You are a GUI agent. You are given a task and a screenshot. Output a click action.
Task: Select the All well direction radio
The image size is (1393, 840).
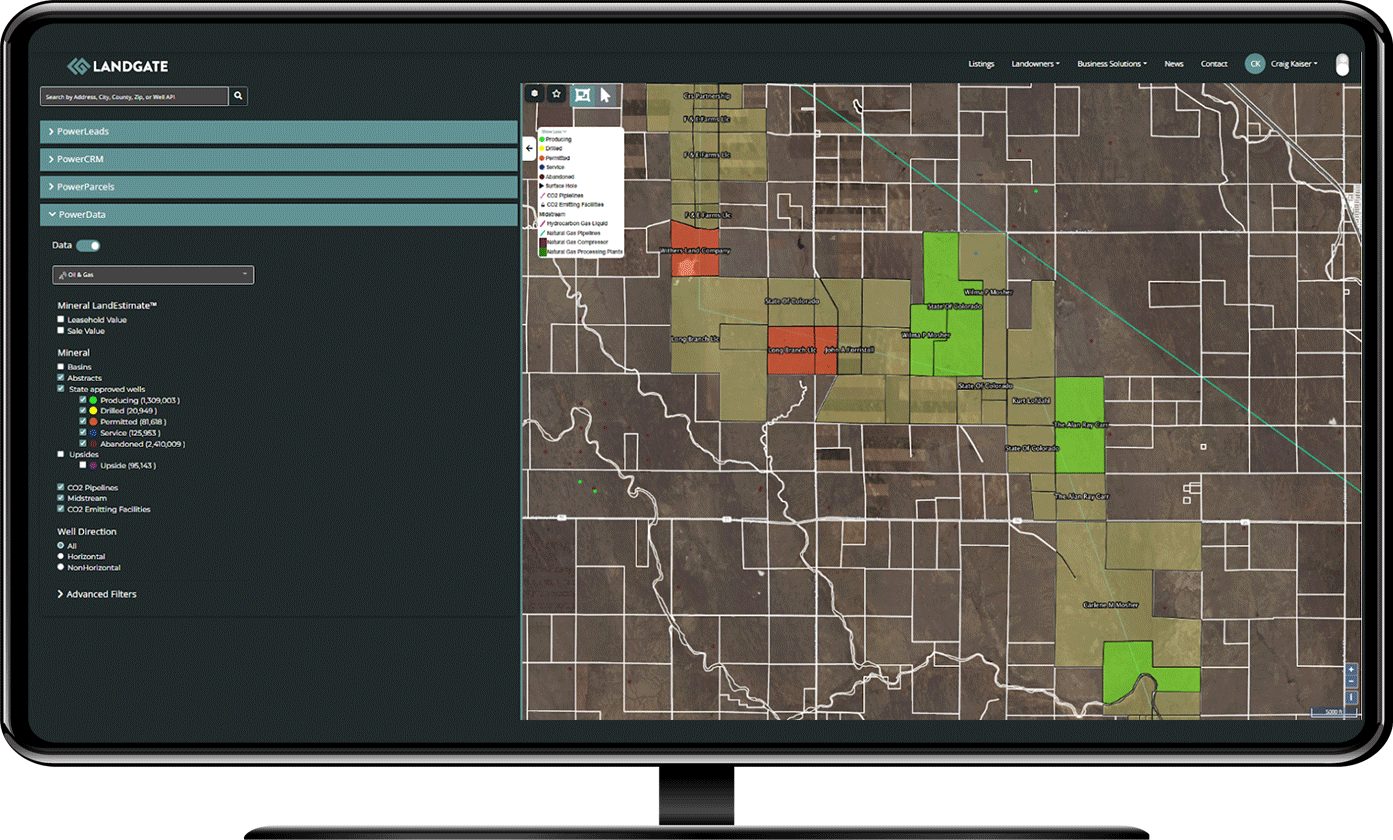tap(61, 545)
